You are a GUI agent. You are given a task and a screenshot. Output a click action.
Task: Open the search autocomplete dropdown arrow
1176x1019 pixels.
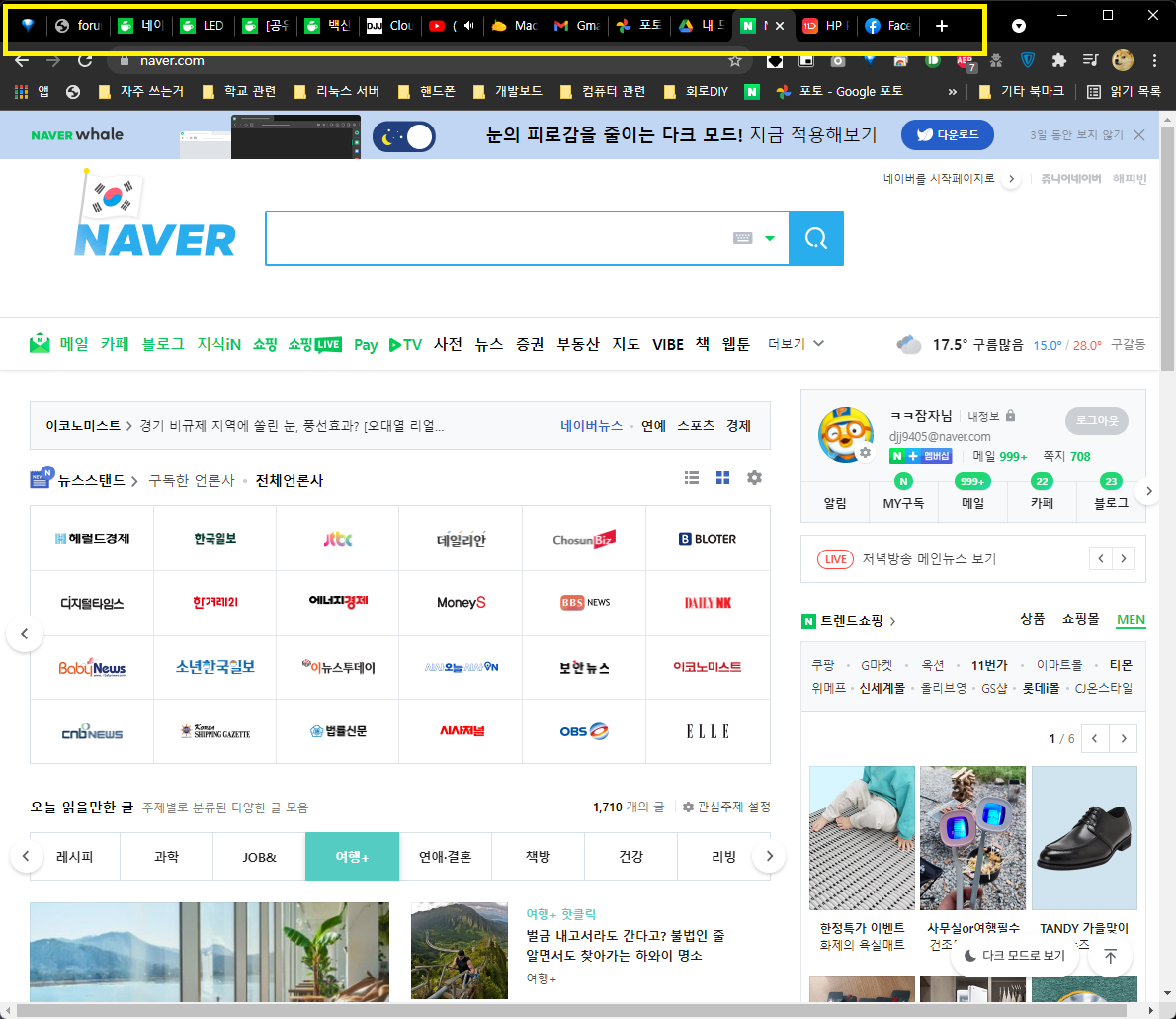[770, 238]
